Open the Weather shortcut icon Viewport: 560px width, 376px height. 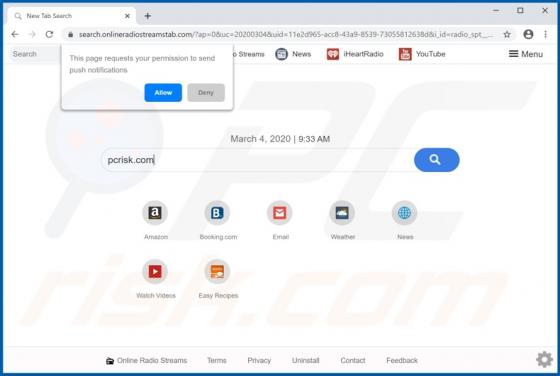tap(342, 213)
